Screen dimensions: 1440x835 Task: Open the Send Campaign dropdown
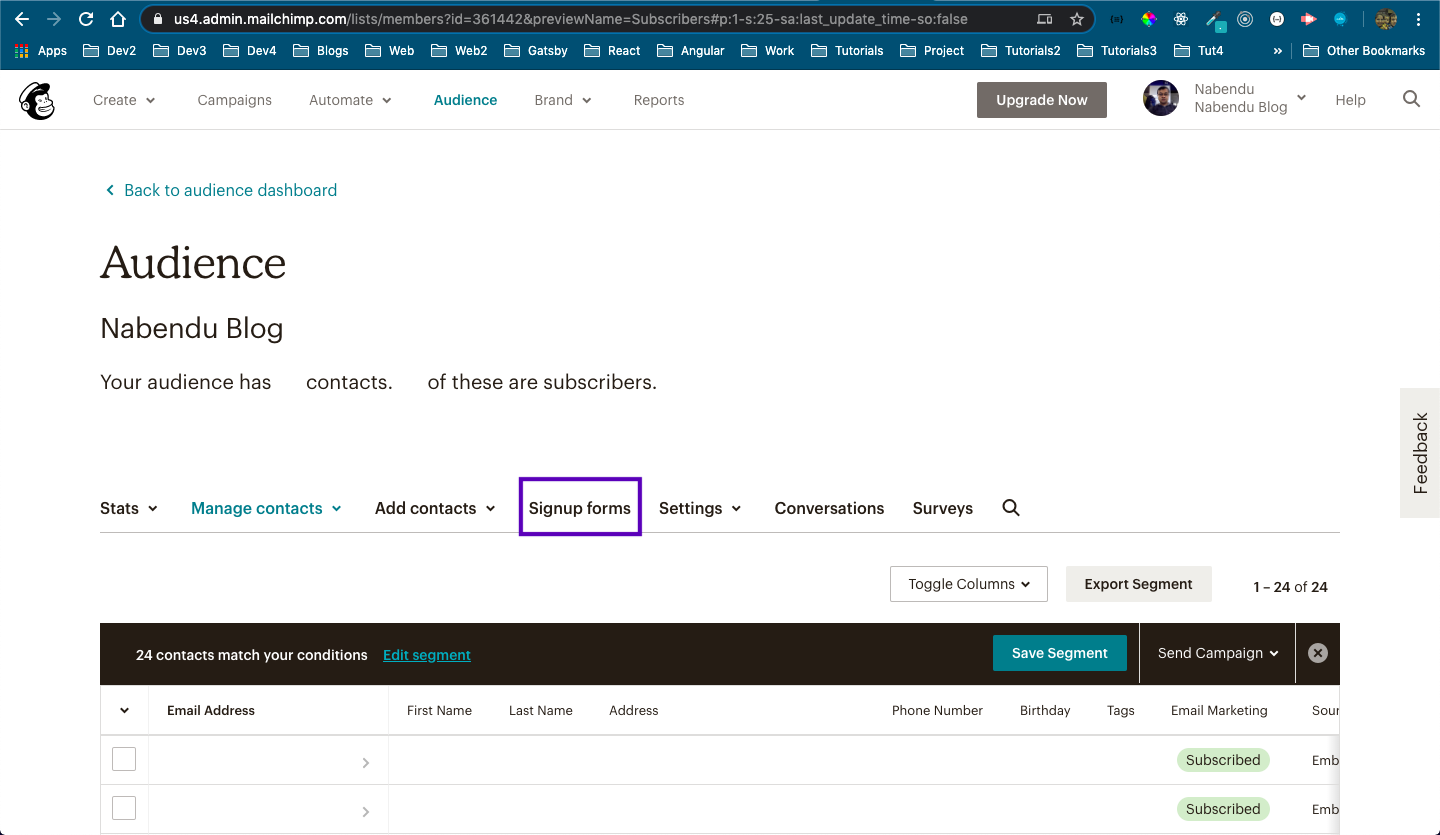click(x=1218, y=653)
